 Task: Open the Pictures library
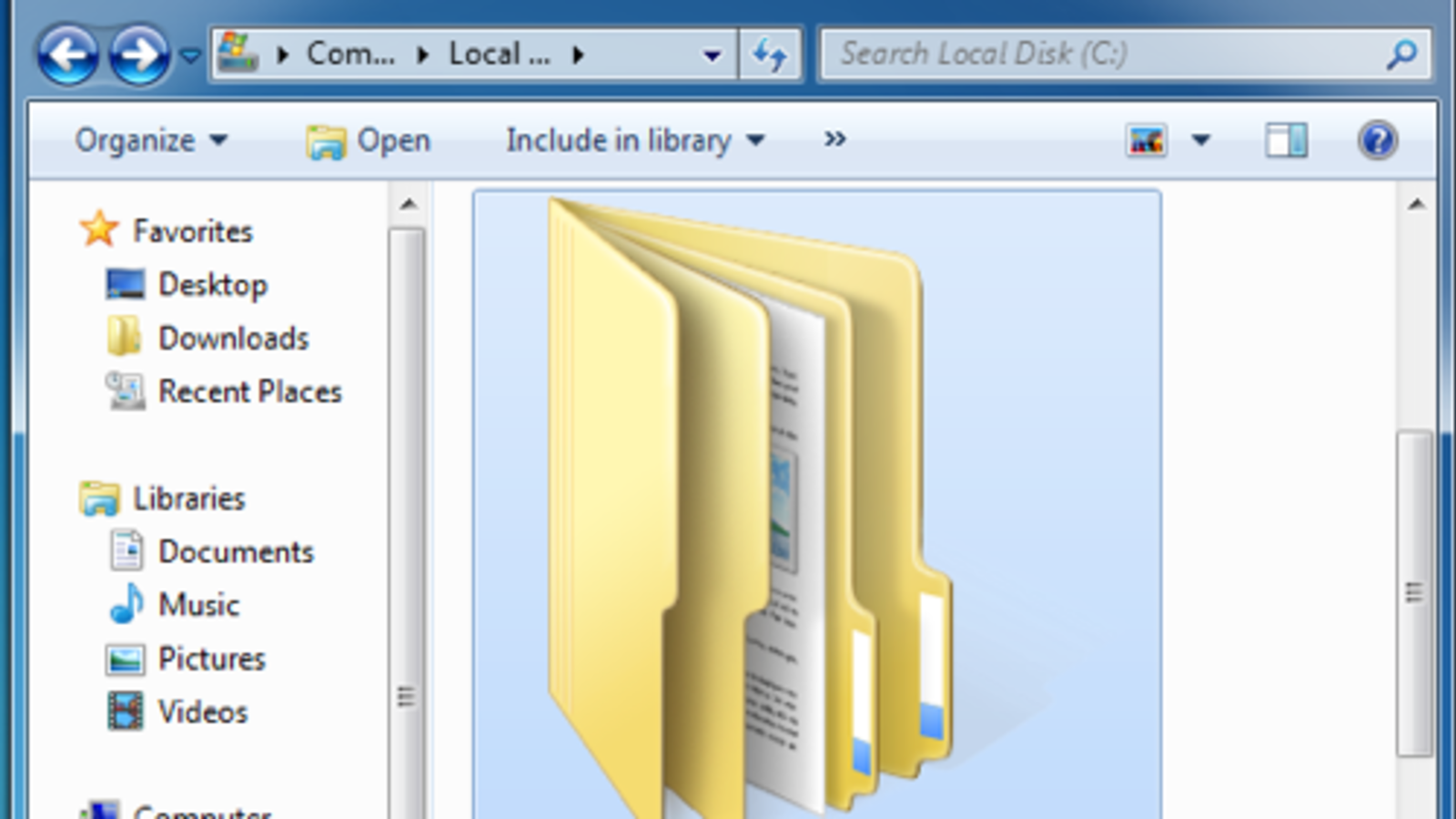point(212,658)
